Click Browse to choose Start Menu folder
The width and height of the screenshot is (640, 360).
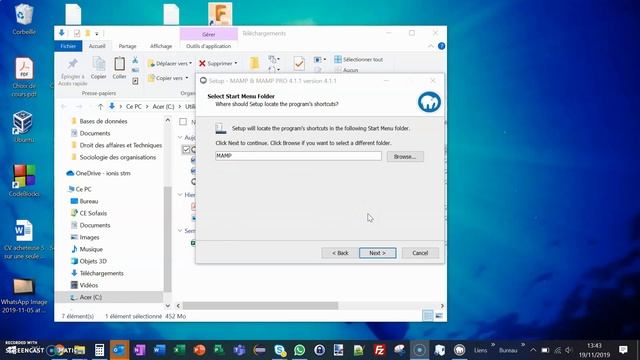click(405, 156)
